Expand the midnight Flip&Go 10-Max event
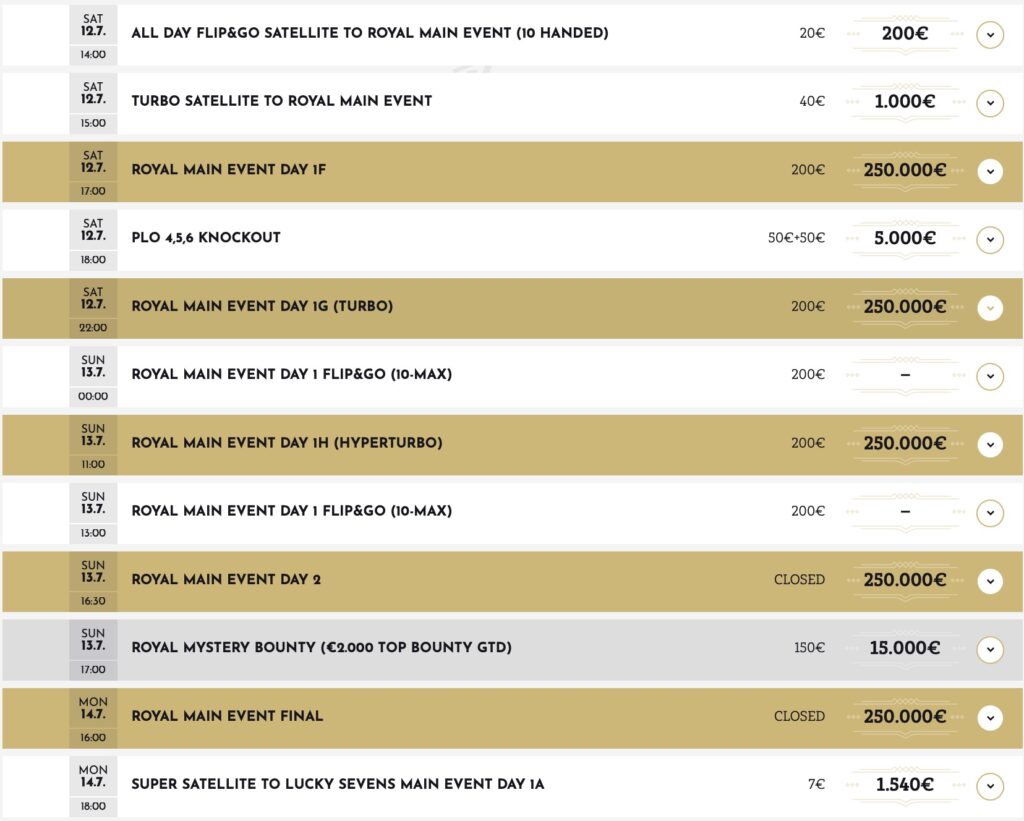Viewport: 1024px width, 821px height. pos(990,376)
